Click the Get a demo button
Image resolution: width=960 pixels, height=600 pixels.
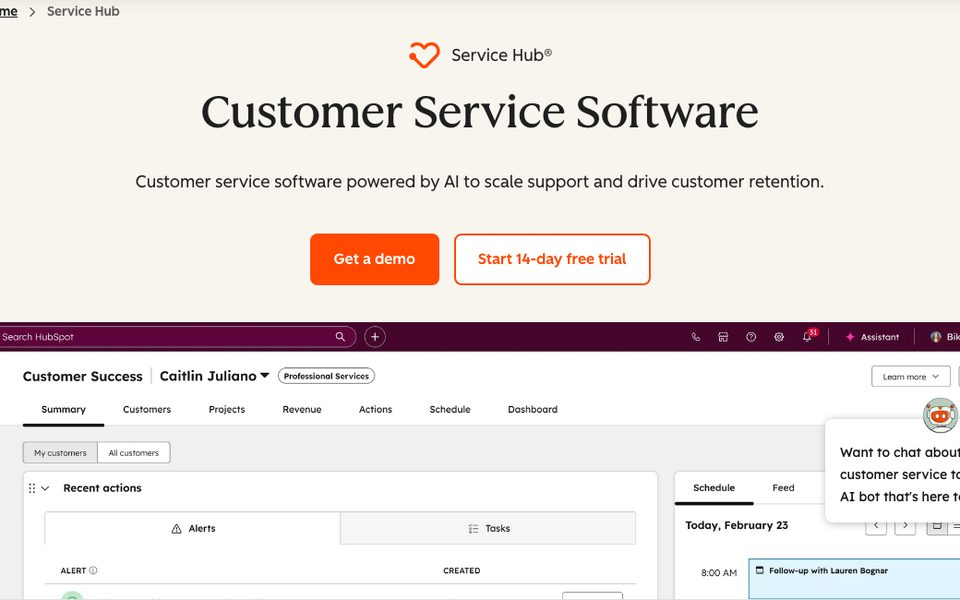(x=375, y=259)
